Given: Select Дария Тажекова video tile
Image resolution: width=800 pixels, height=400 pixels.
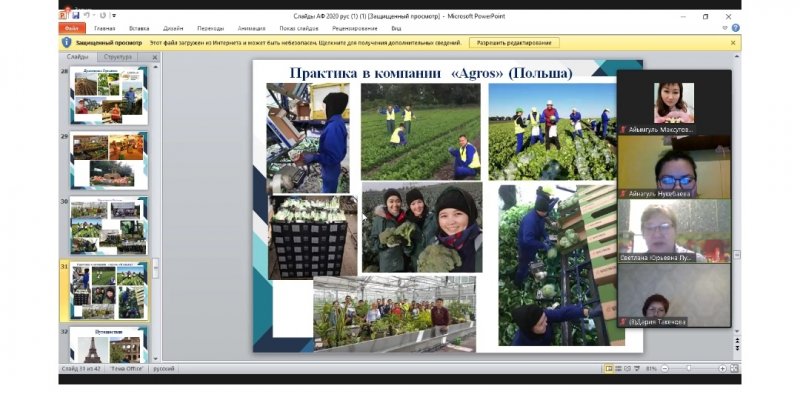Looking at the screenshot, I should 674,295.
